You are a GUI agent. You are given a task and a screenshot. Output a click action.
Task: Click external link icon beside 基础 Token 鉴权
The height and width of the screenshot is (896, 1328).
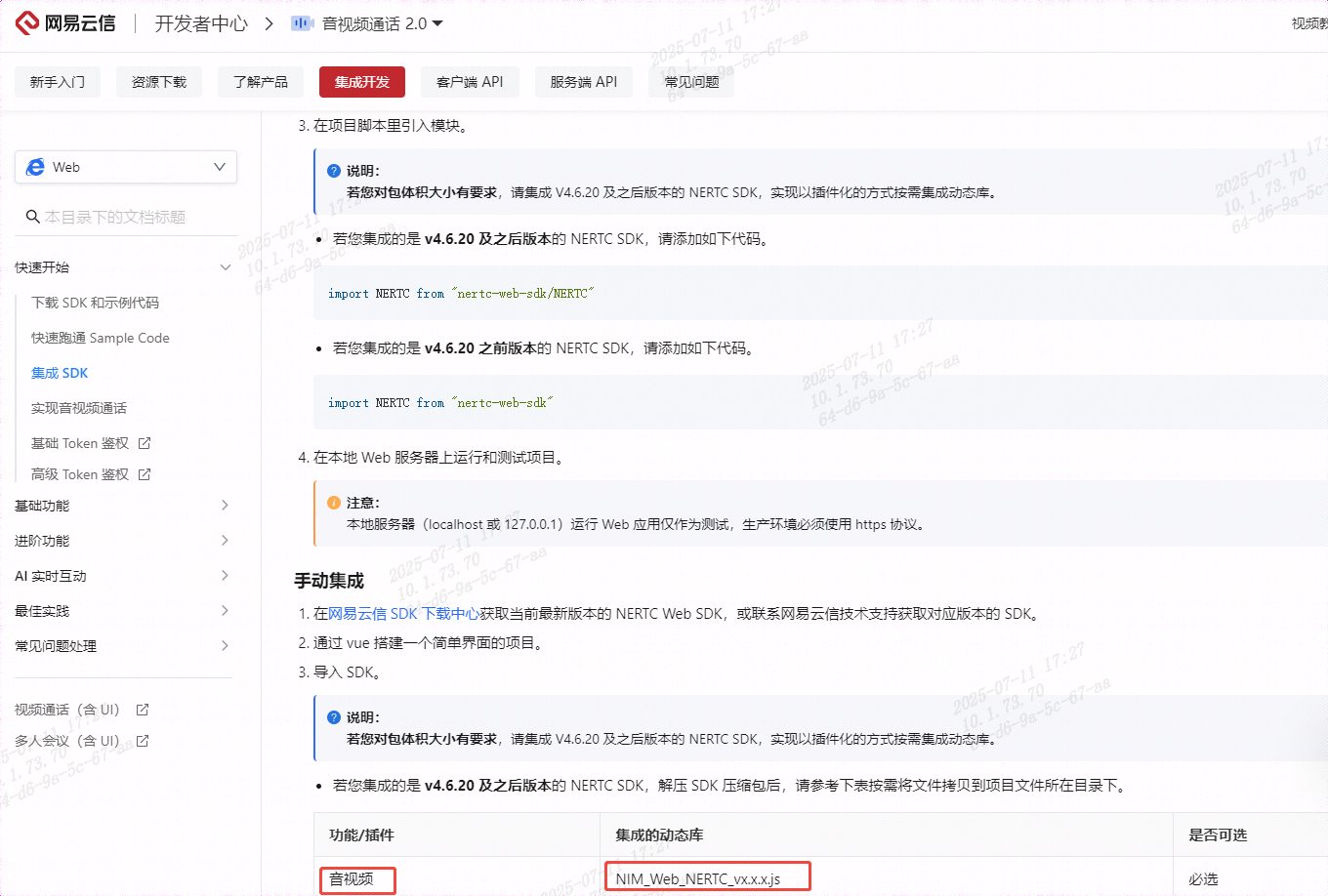145,443
